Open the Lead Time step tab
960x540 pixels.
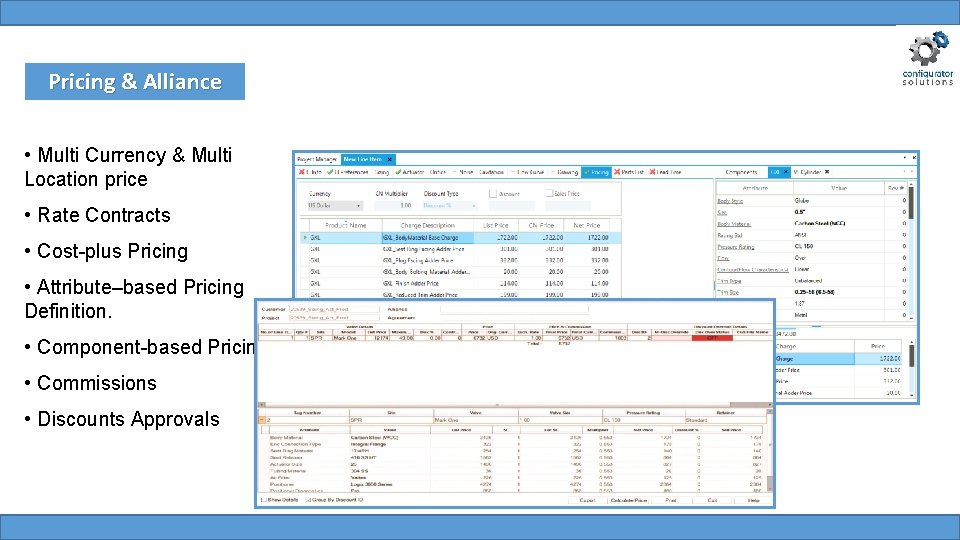[666, 173]
